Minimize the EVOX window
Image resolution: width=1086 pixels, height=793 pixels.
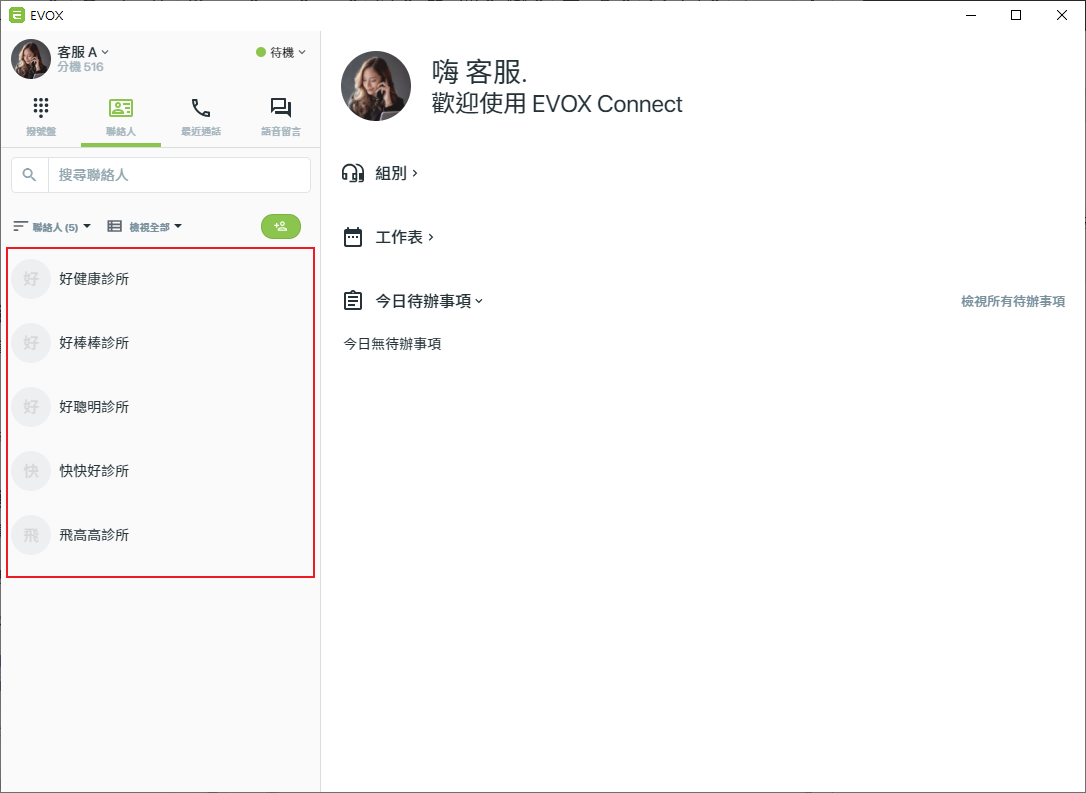tap(971, 15)
